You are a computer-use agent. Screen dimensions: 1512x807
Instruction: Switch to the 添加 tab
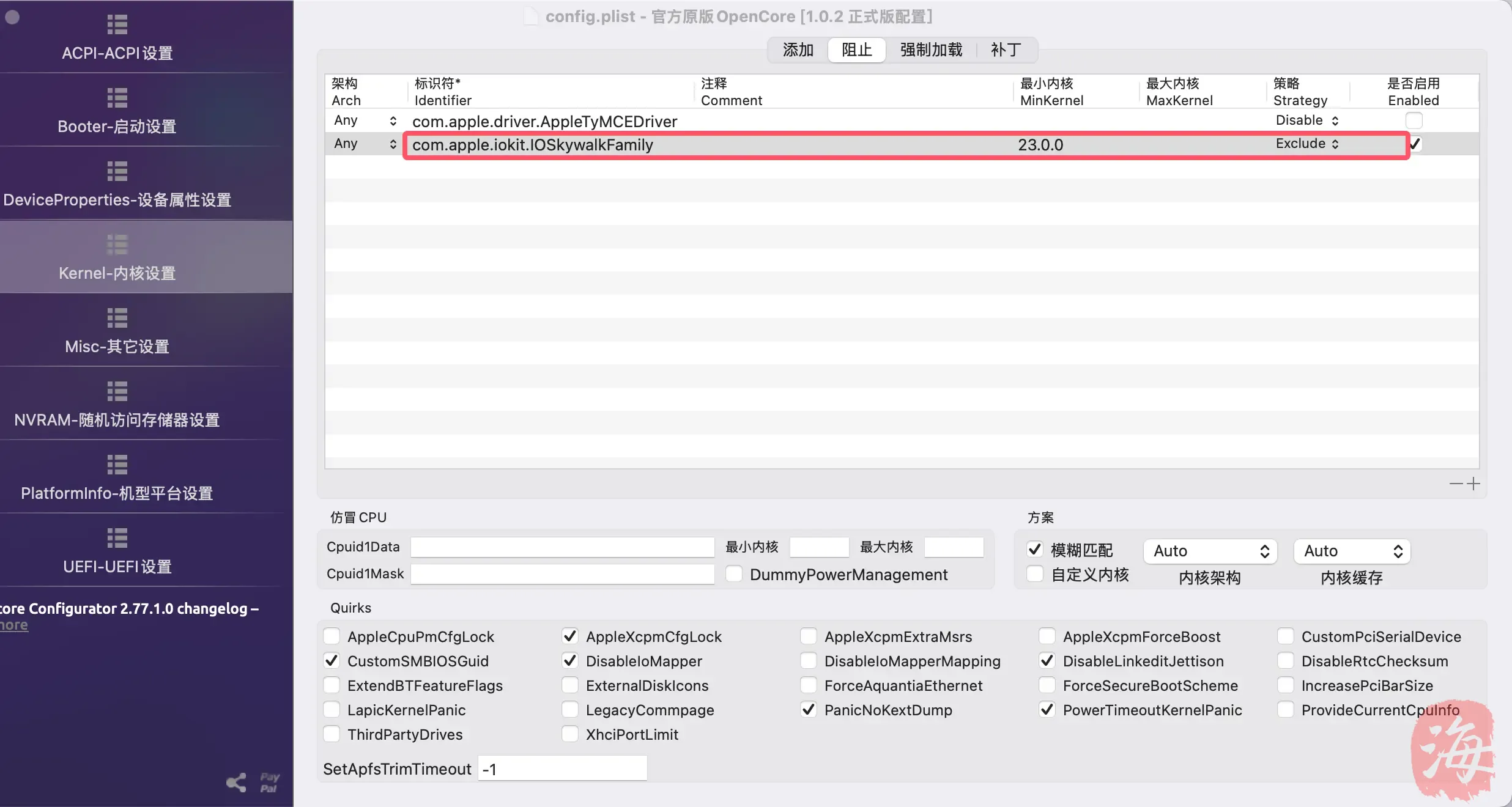[798, 50]
